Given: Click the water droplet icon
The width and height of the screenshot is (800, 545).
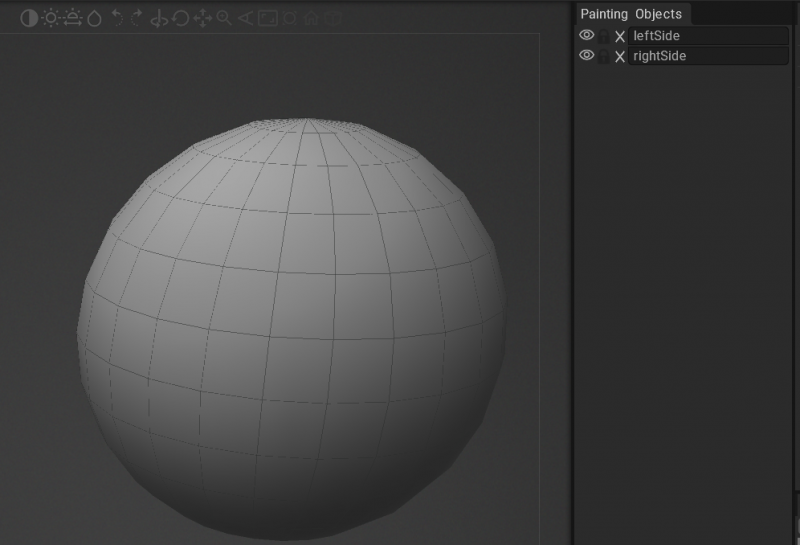Looking at the screenshot, I should [94, 18].
